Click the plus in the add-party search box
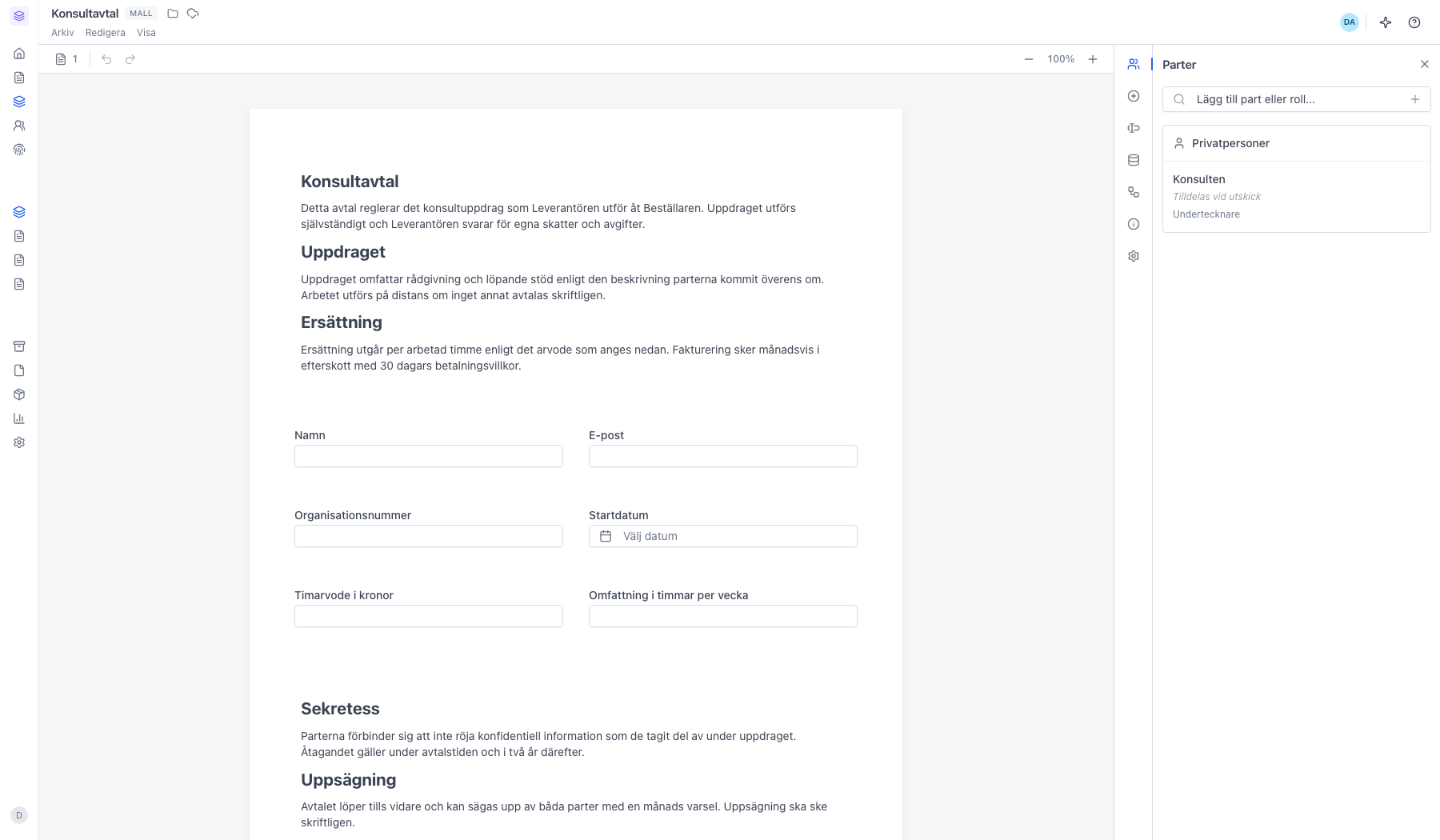 (1415, 99)
